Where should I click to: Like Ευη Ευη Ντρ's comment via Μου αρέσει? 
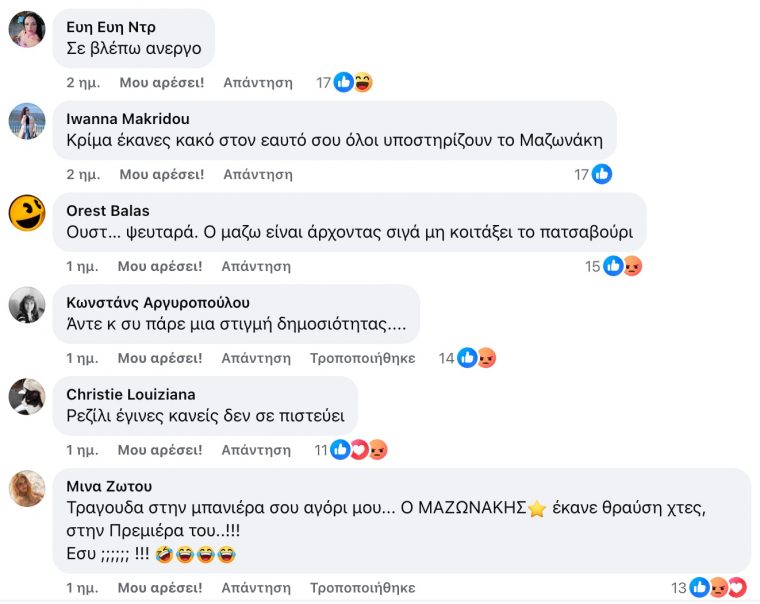(x=162, y=83)
